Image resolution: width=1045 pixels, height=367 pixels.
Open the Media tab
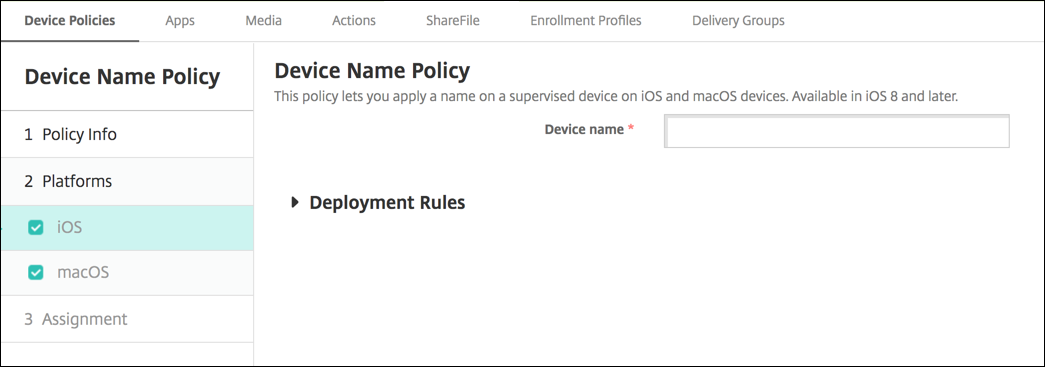pos(263,21)
